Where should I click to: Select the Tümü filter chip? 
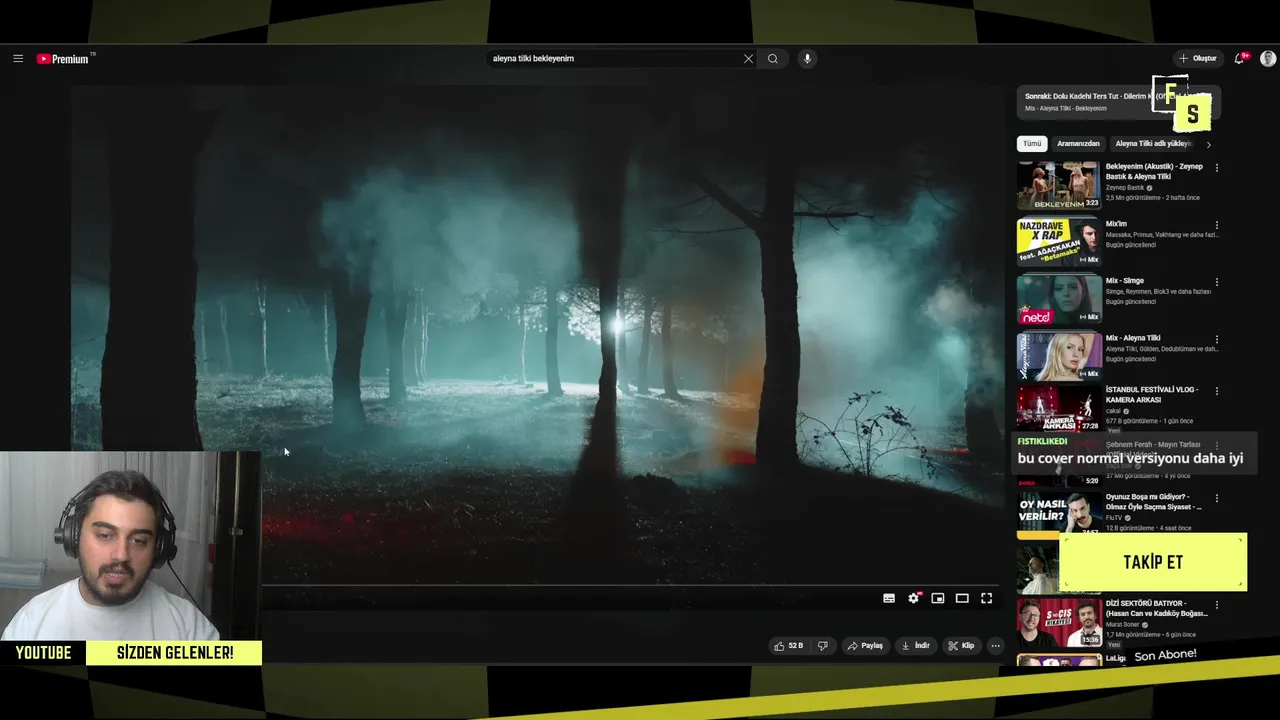1032,144
